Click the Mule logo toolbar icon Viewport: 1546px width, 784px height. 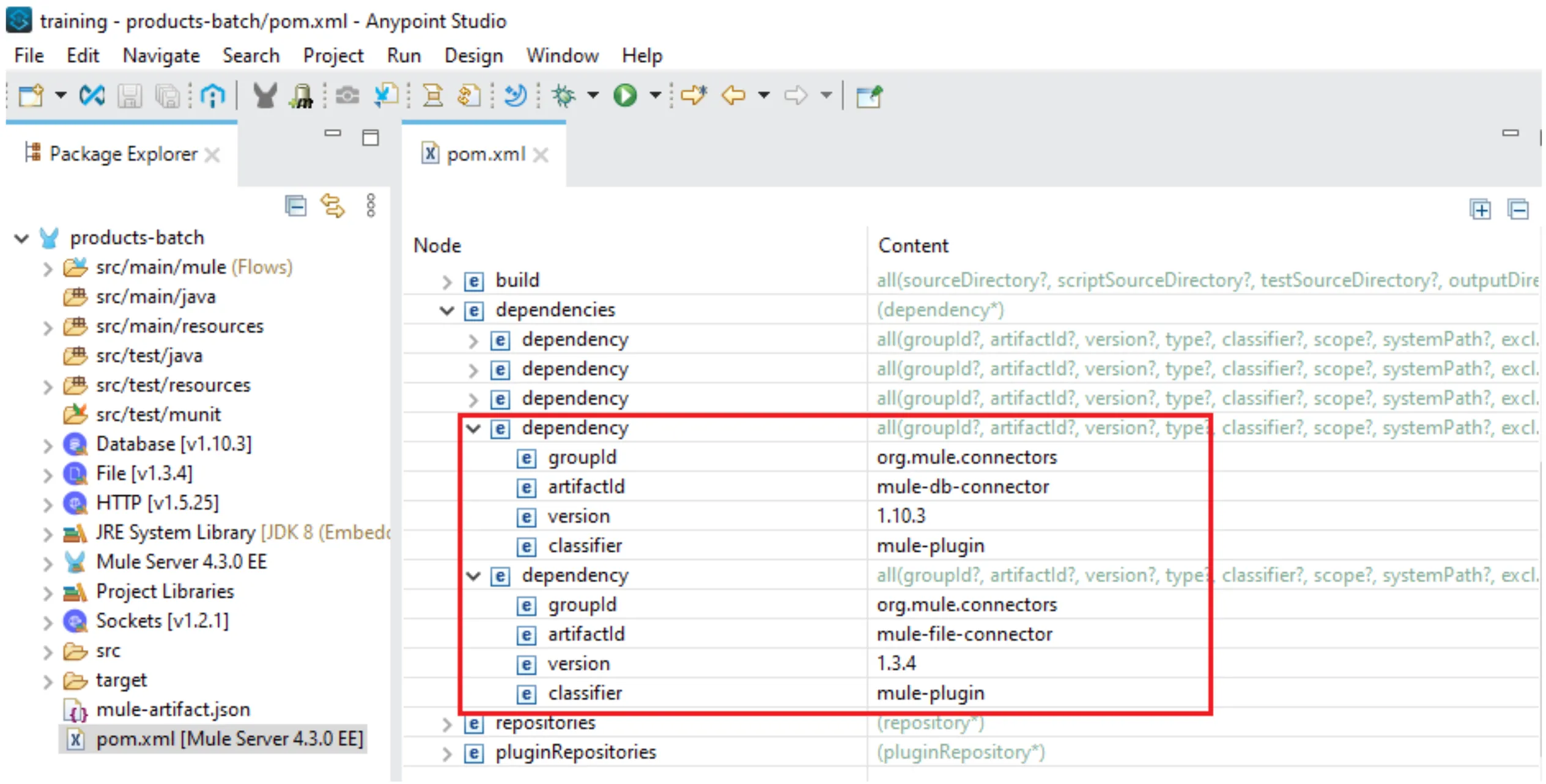[x=265, y=95]
